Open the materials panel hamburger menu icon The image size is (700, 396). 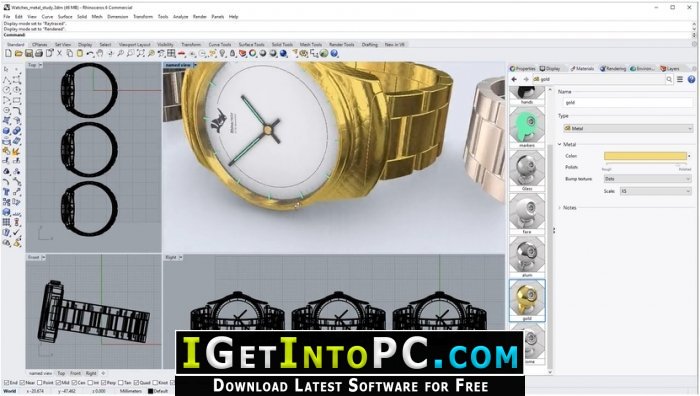[680, 79]
